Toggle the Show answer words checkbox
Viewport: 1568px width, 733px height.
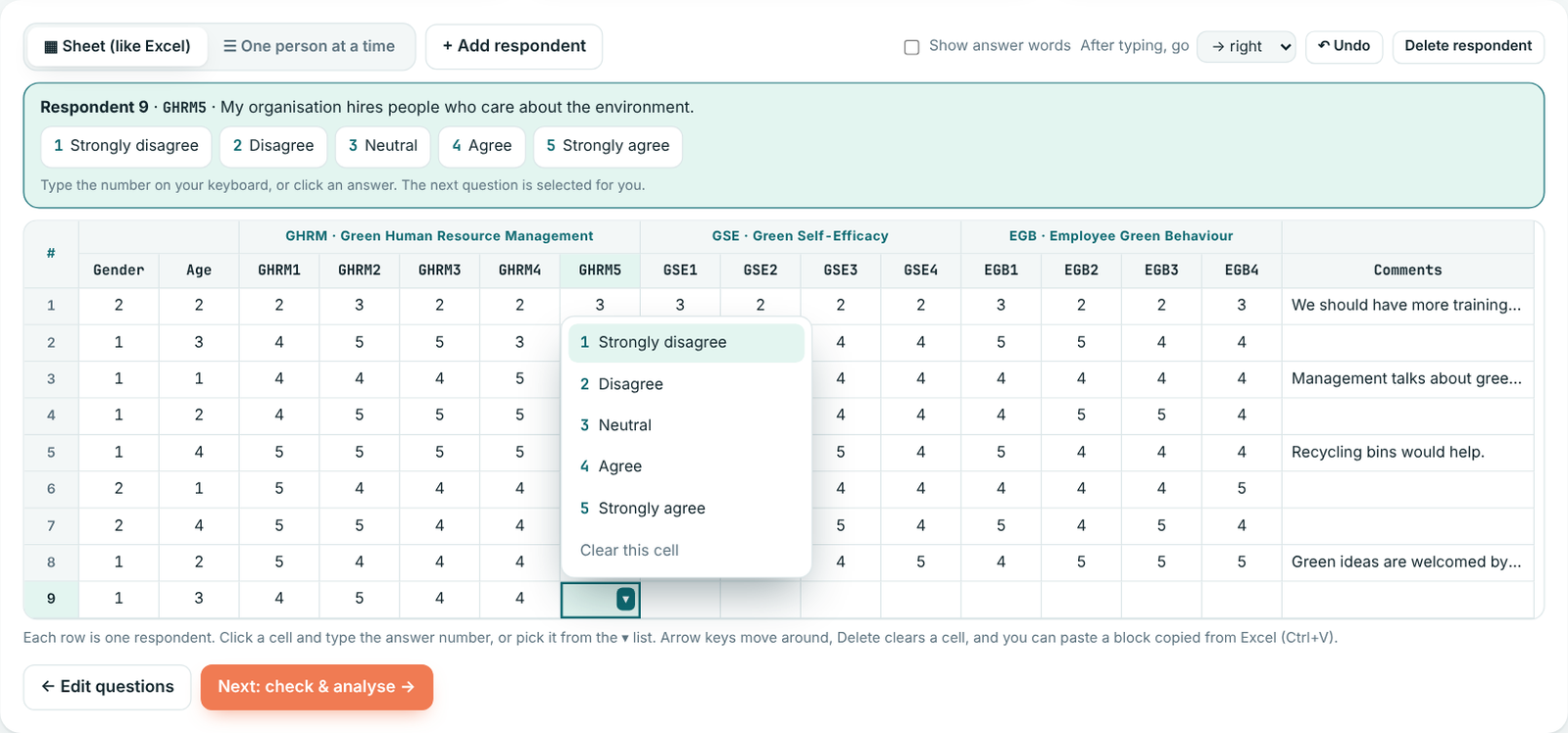(911, 47)
